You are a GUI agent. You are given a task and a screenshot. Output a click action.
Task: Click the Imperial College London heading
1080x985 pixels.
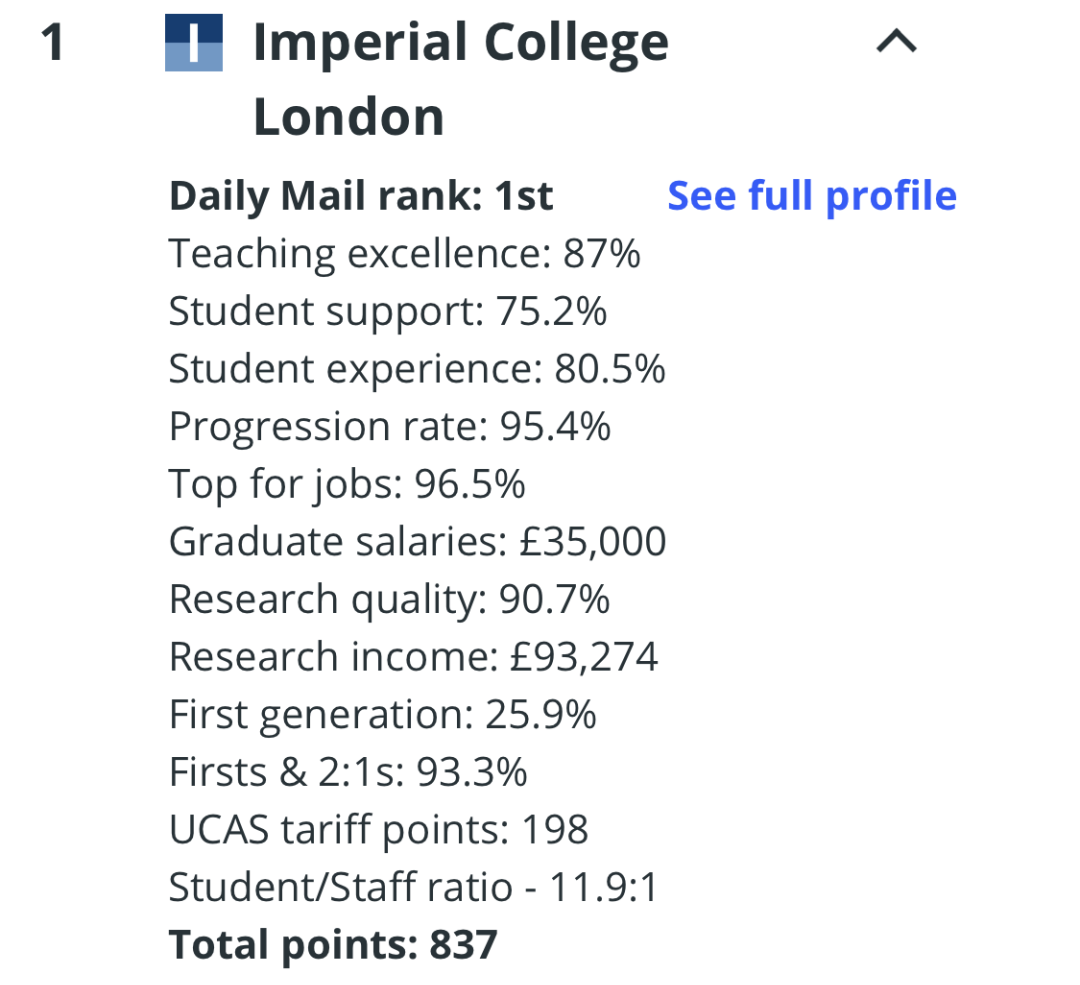[461, 79]
